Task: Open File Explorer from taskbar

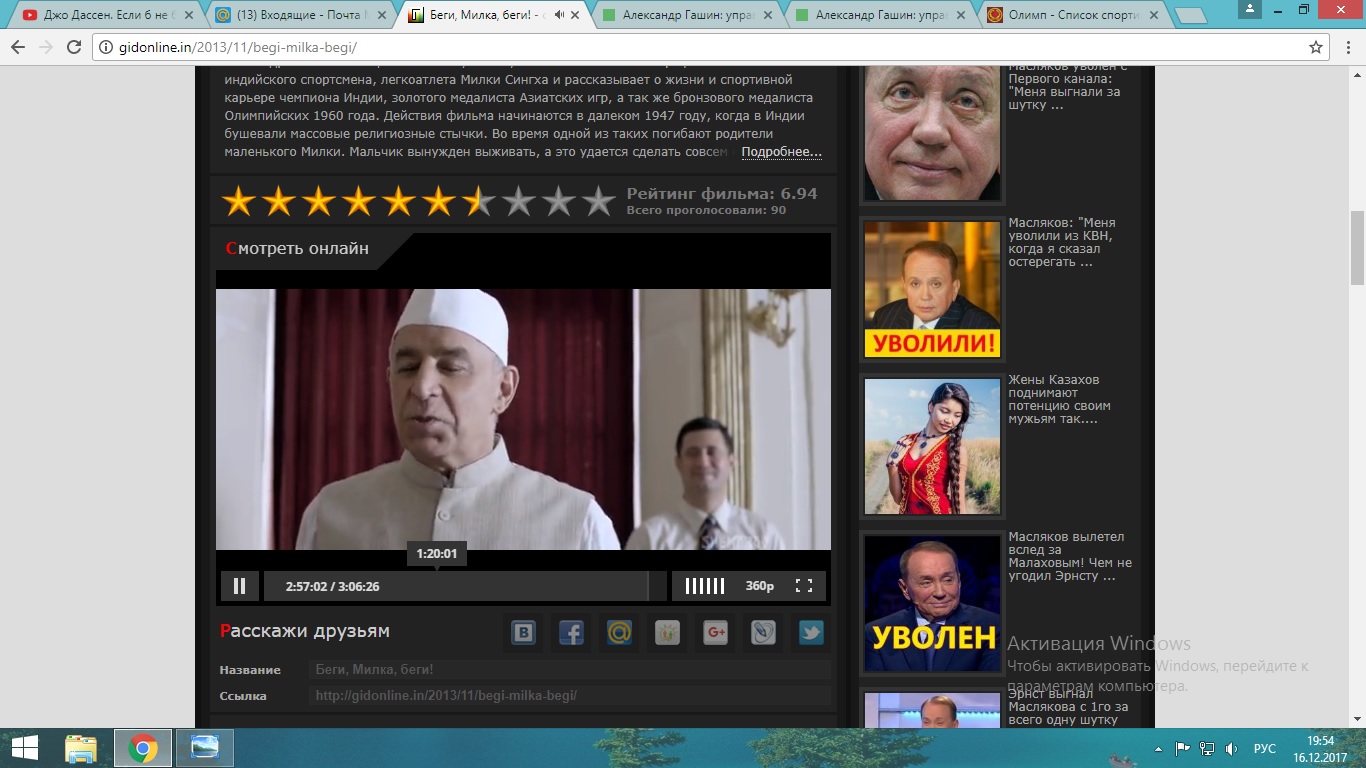Action: 81,748
